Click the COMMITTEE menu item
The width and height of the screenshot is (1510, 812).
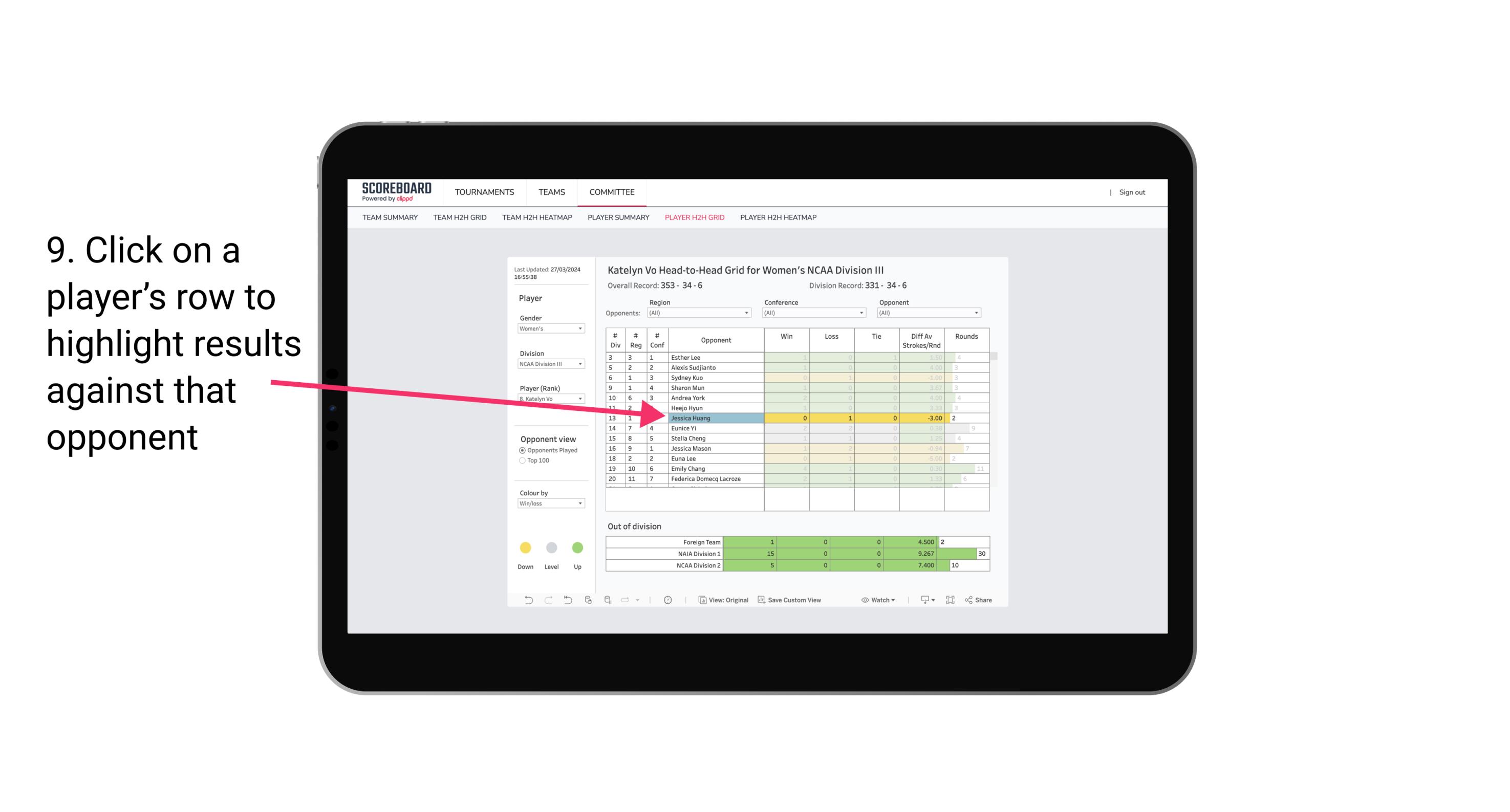tap(612, 192)
